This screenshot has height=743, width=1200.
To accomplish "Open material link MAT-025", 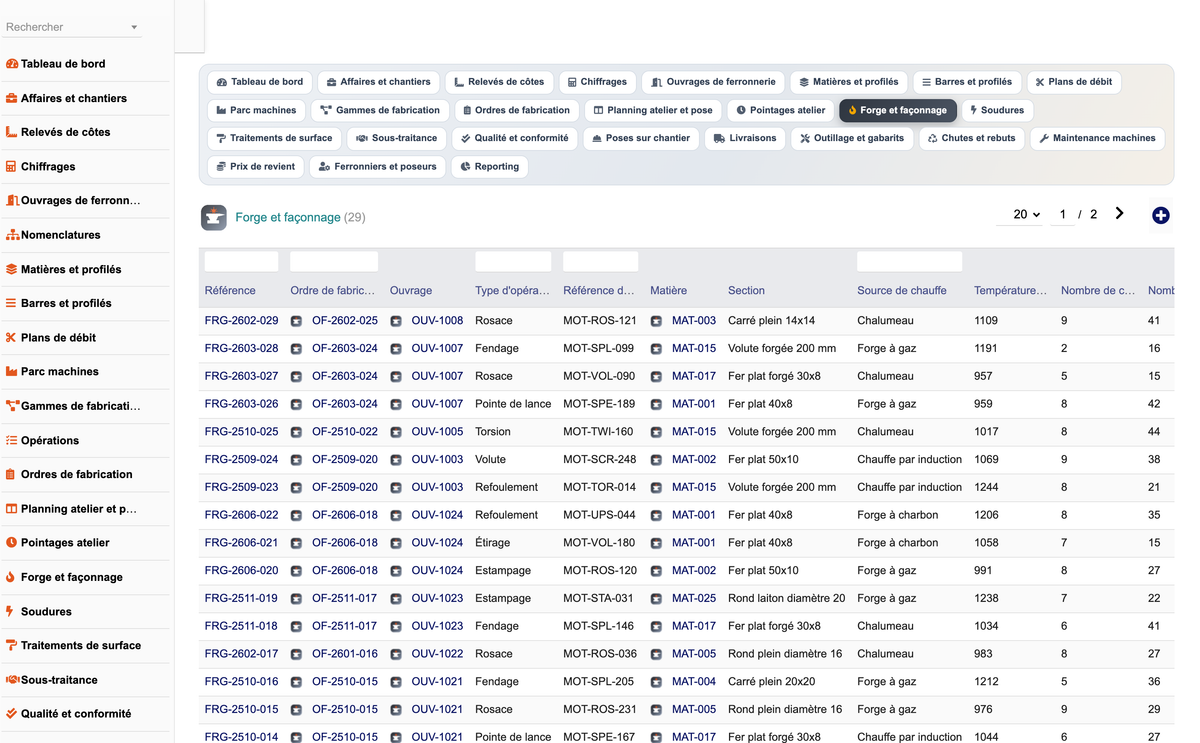I will point(694,598).
